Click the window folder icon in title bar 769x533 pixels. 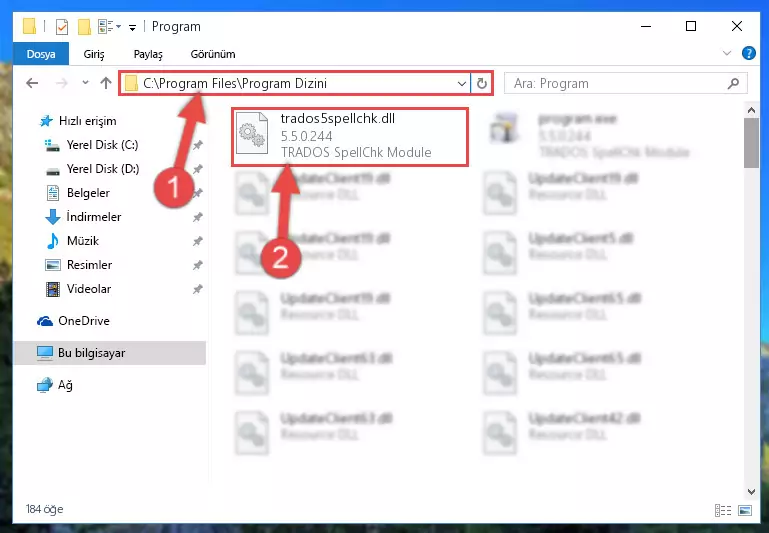(x=29, y=26)
